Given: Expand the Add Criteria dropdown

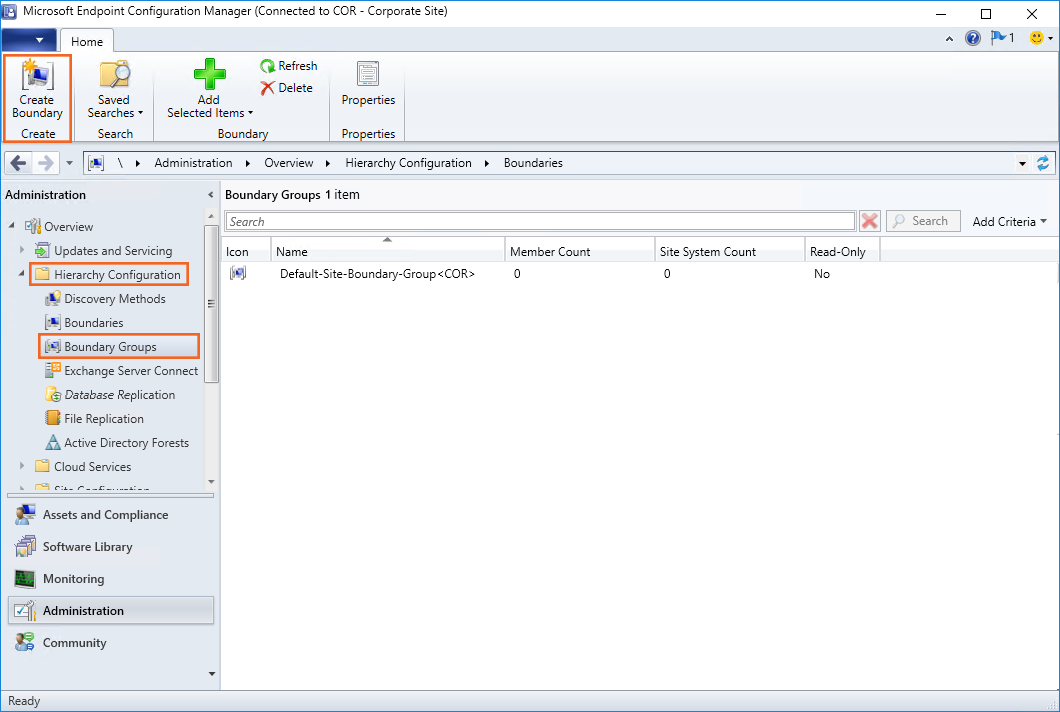Looking at the screenshot, I should pos(1010,221).
